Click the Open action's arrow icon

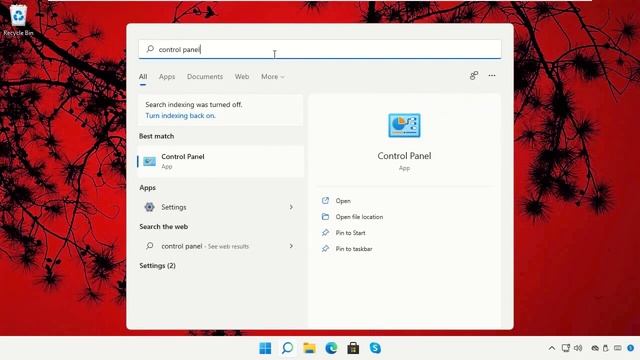[325, 200]
